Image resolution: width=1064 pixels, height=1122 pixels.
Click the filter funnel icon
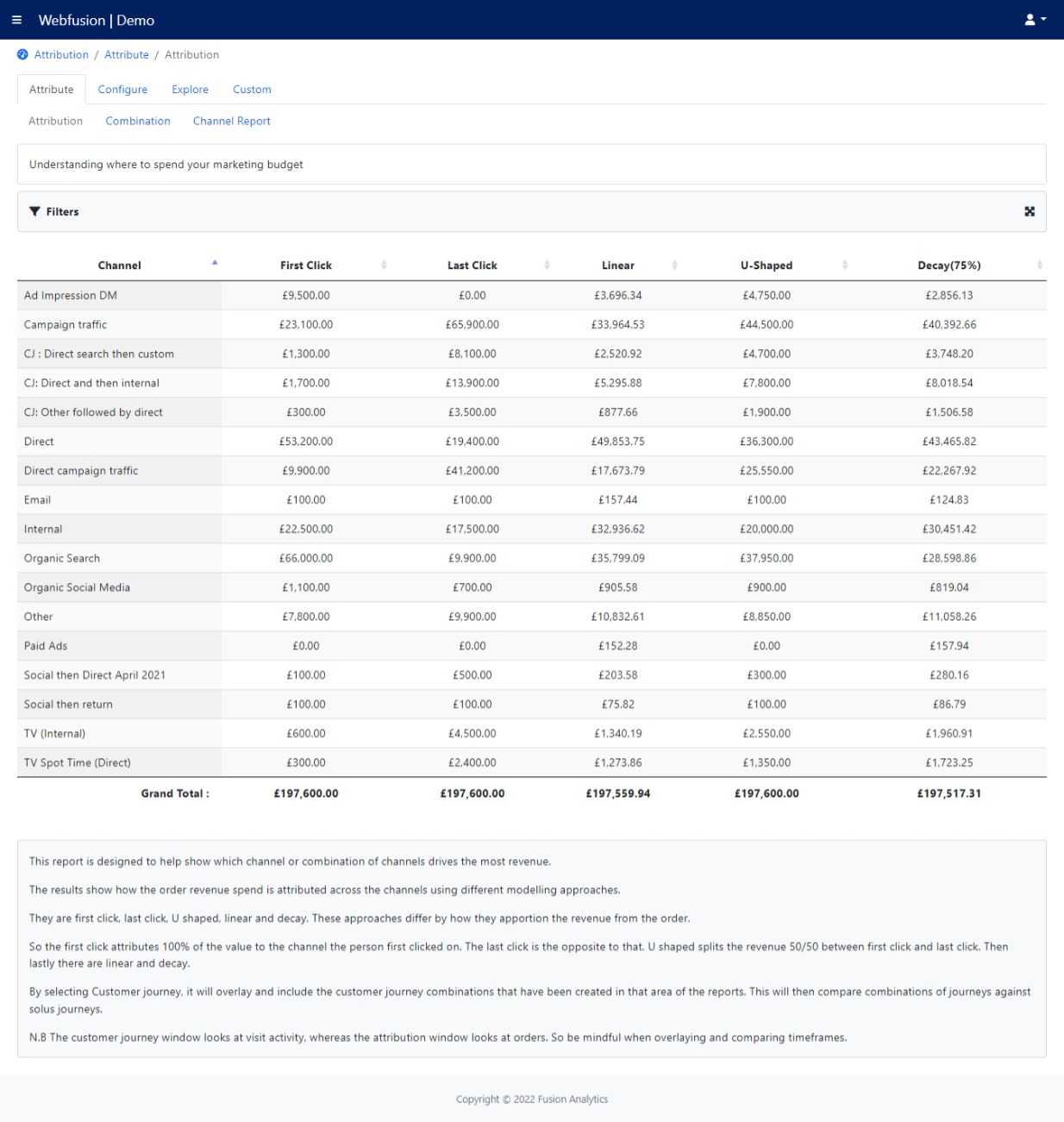coord(34,211)
